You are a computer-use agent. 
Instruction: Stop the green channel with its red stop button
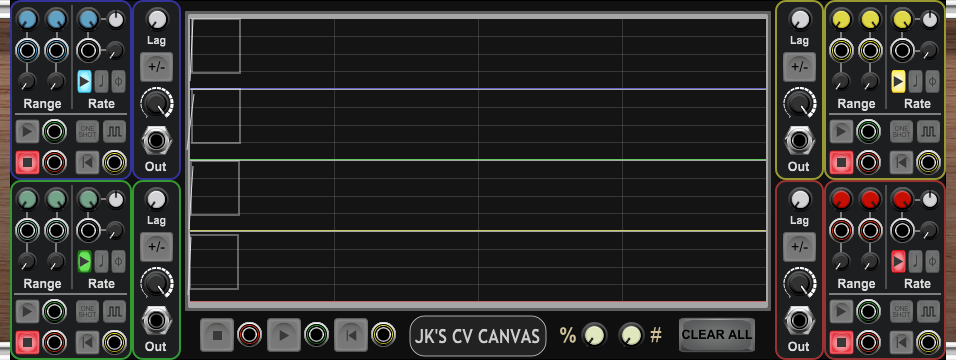click(x=27, y=342)
